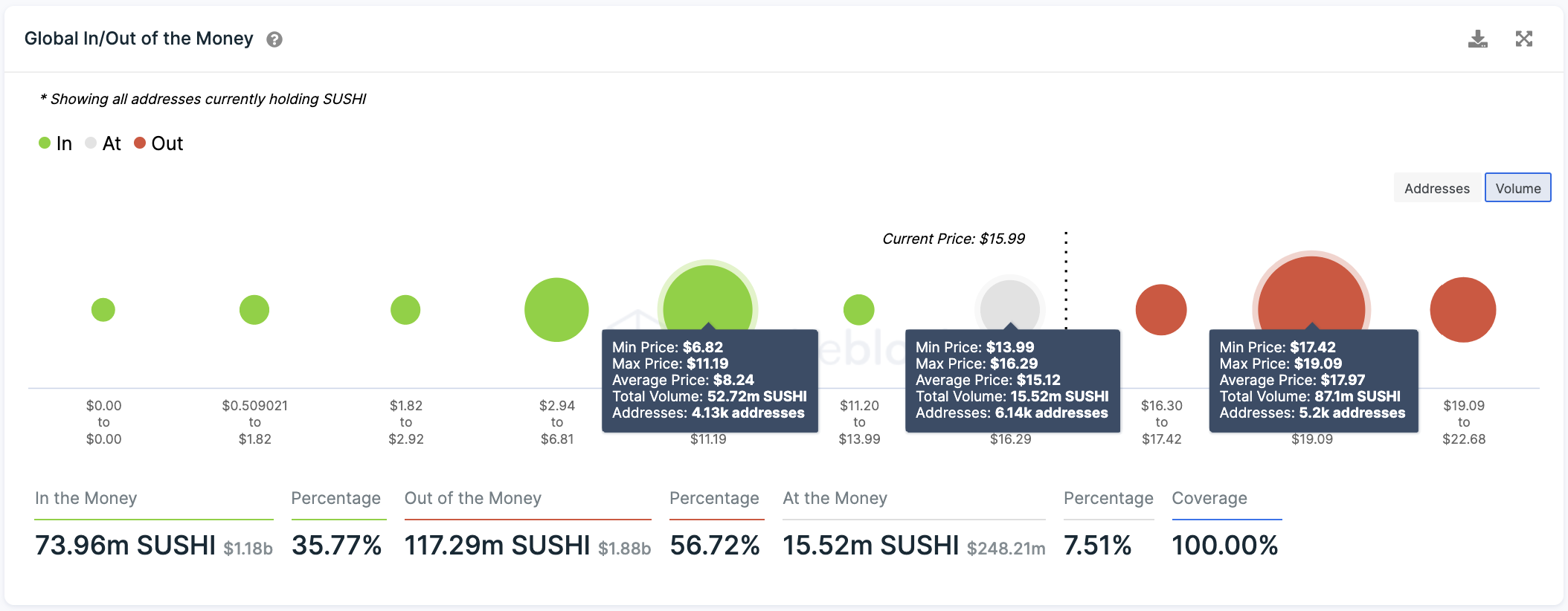Select the green bubble for $0.509021 to $1.82
The width and height of the screenshot is (1568, 611).
tap(254, 310)
